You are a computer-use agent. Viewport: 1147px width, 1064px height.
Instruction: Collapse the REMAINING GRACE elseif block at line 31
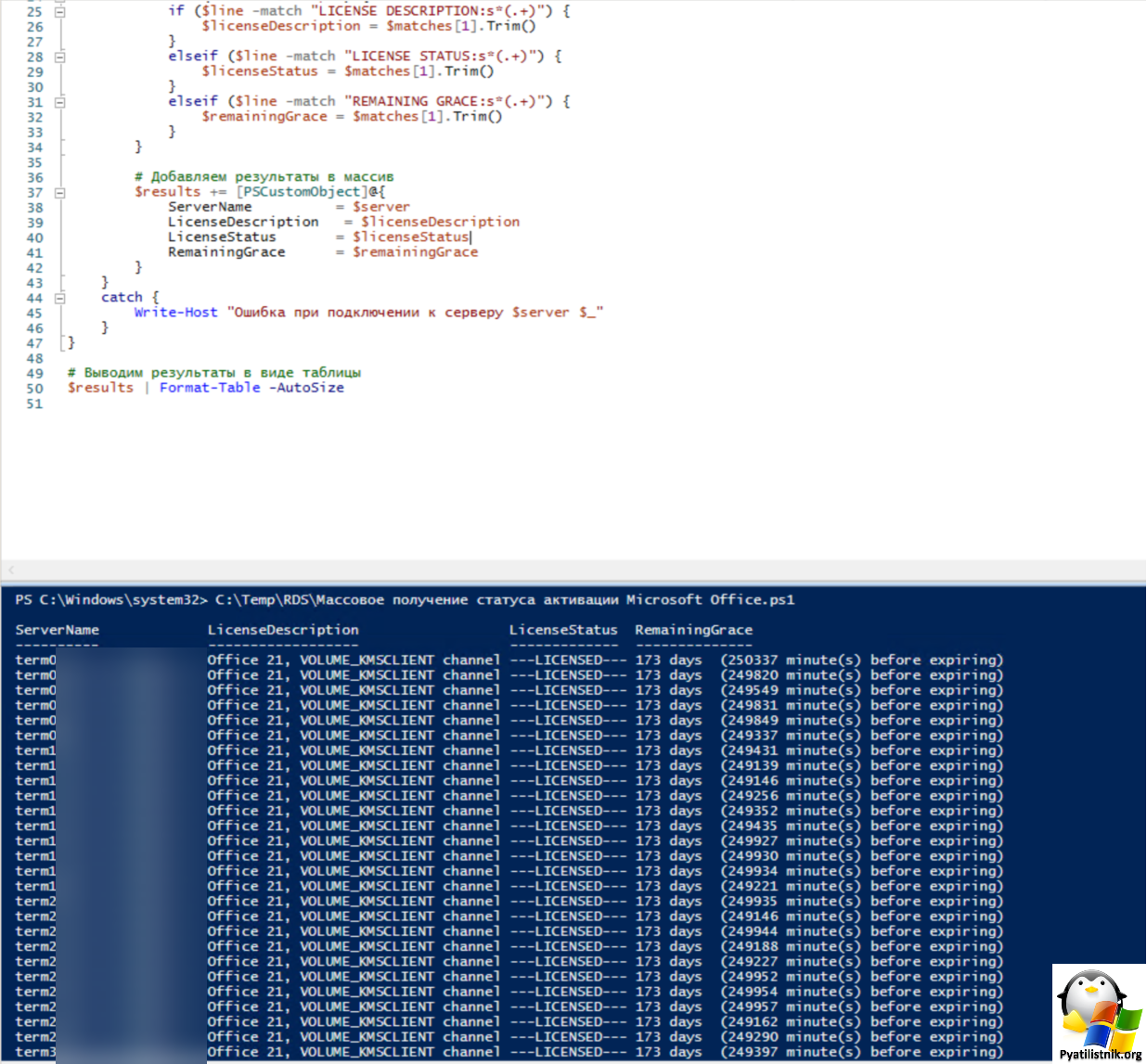coord(59,102)
